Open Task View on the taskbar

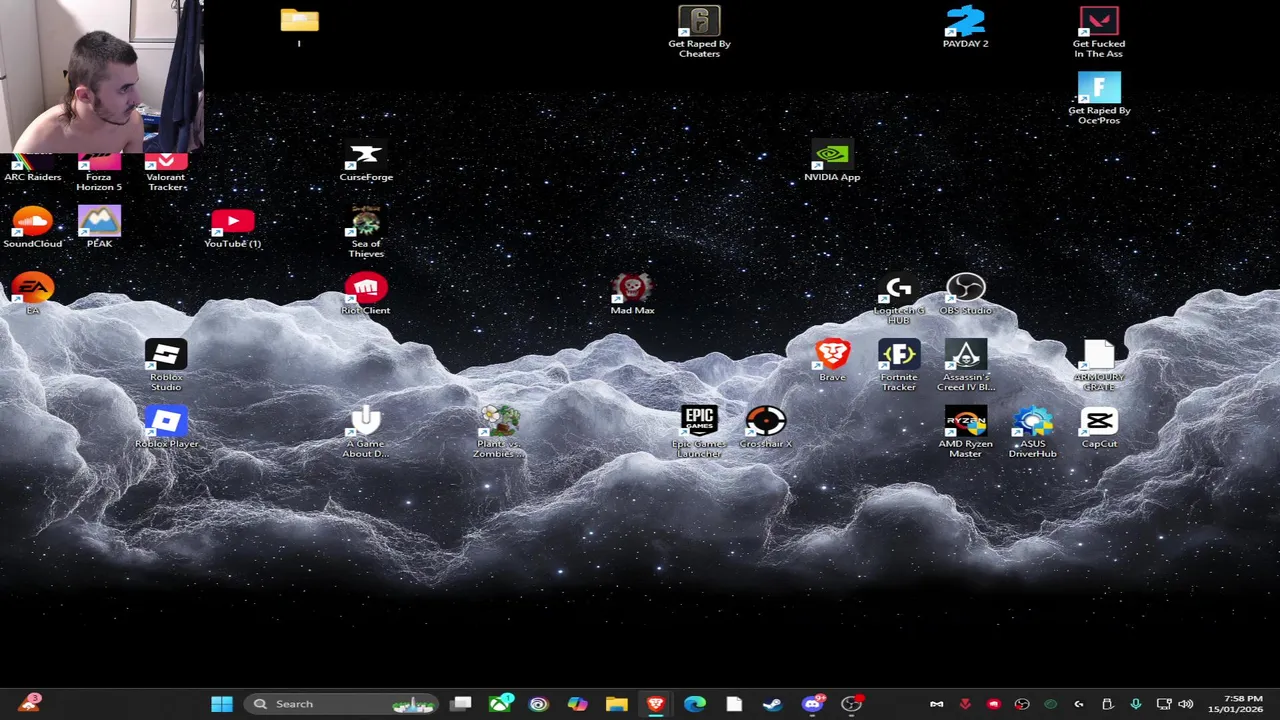click(x=461, y=704)
